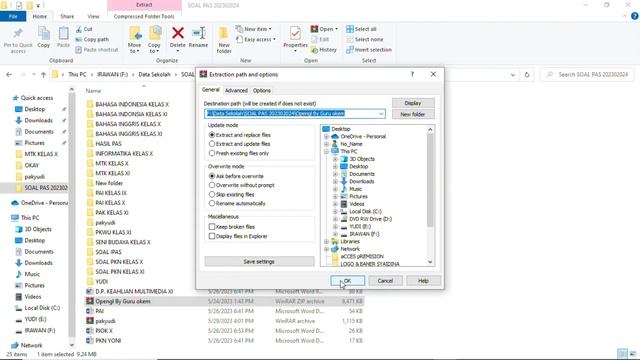Select IRAWAN (F:) in dialog tree
640x360 pixels.
pyautogui.click(x=364, y=234)
